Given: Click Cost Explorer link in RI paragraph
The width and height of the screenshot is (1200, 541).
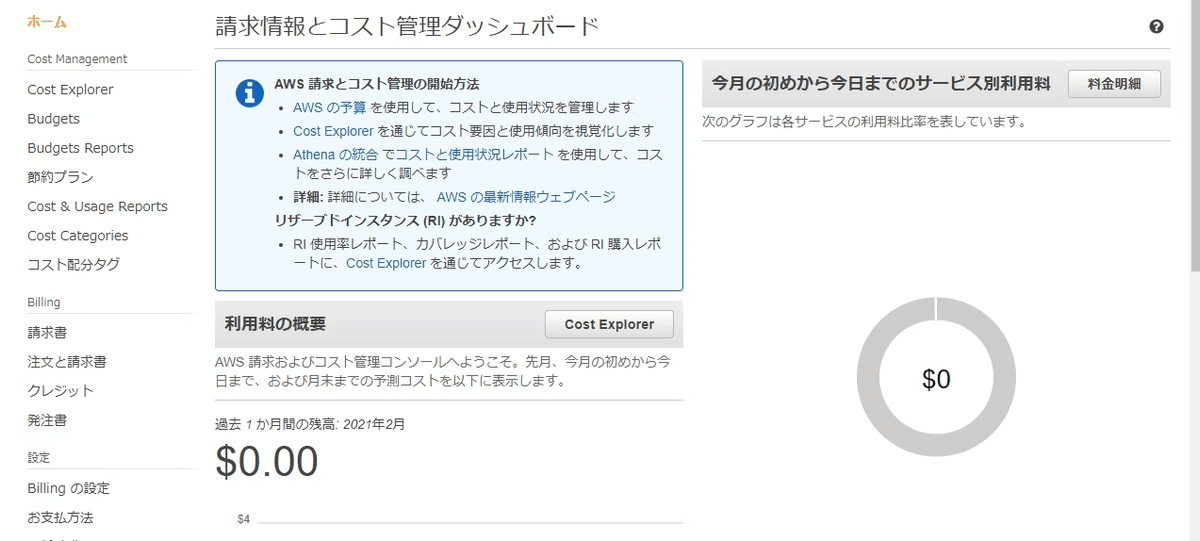Looking at the screenshot, I should [386, 264].
